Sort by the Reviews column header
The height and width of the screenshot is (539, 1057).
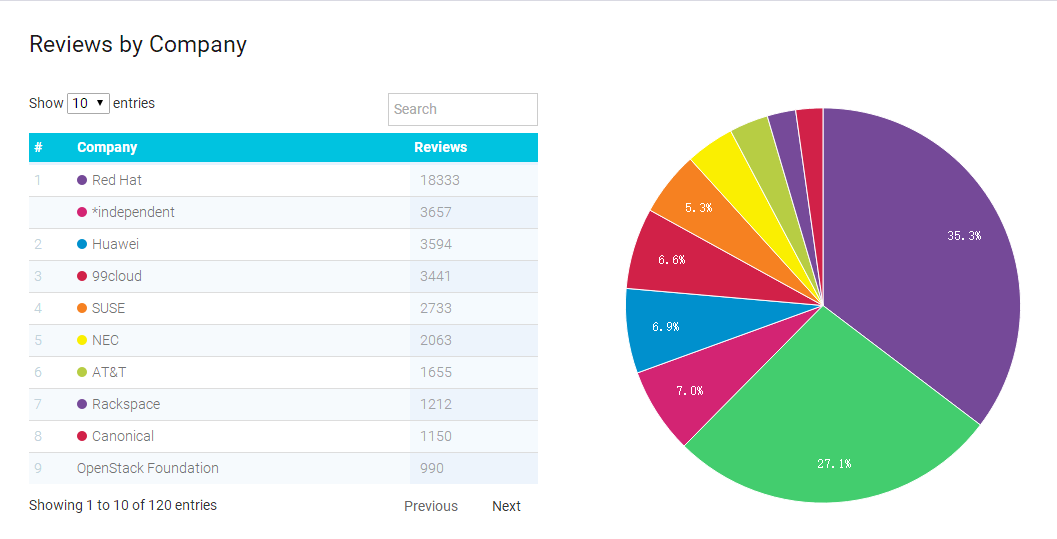point(440,148)
